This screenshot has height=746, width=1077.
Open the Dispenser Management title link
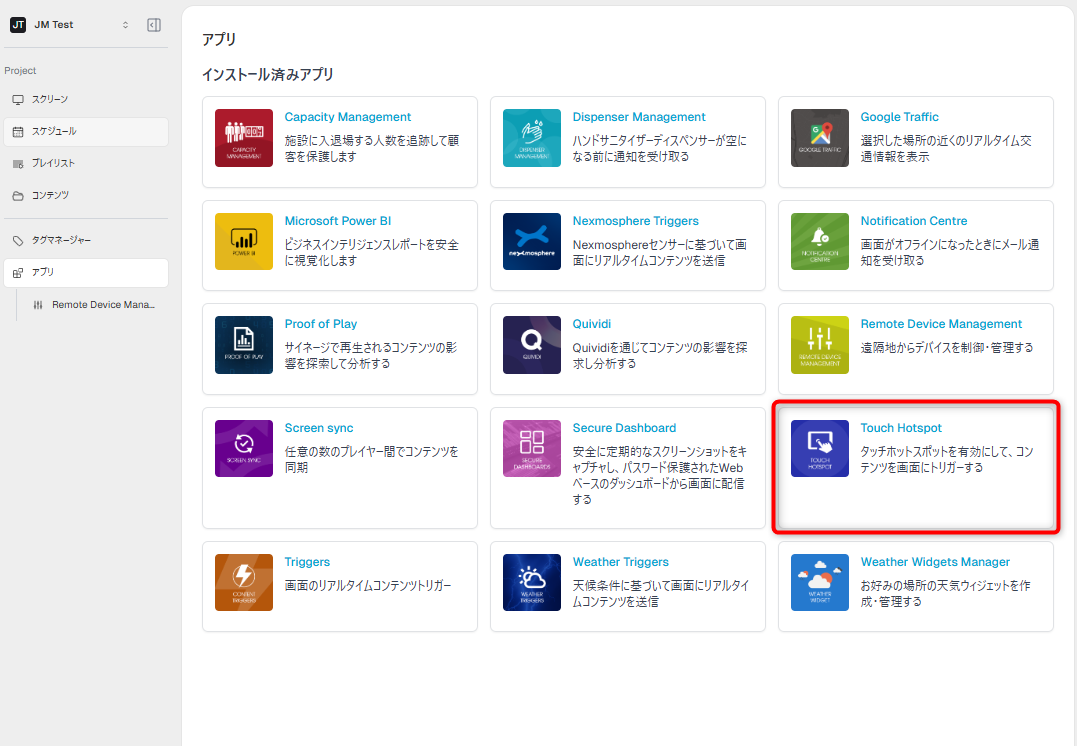coord(639,117)
